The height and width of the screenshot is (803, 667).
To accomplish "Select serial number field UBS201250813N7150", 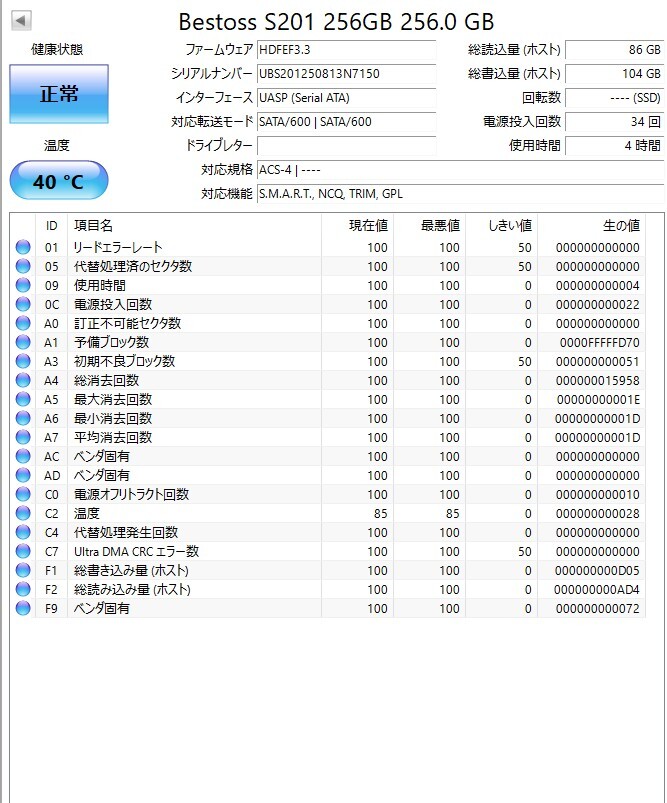I will [346, 74].
